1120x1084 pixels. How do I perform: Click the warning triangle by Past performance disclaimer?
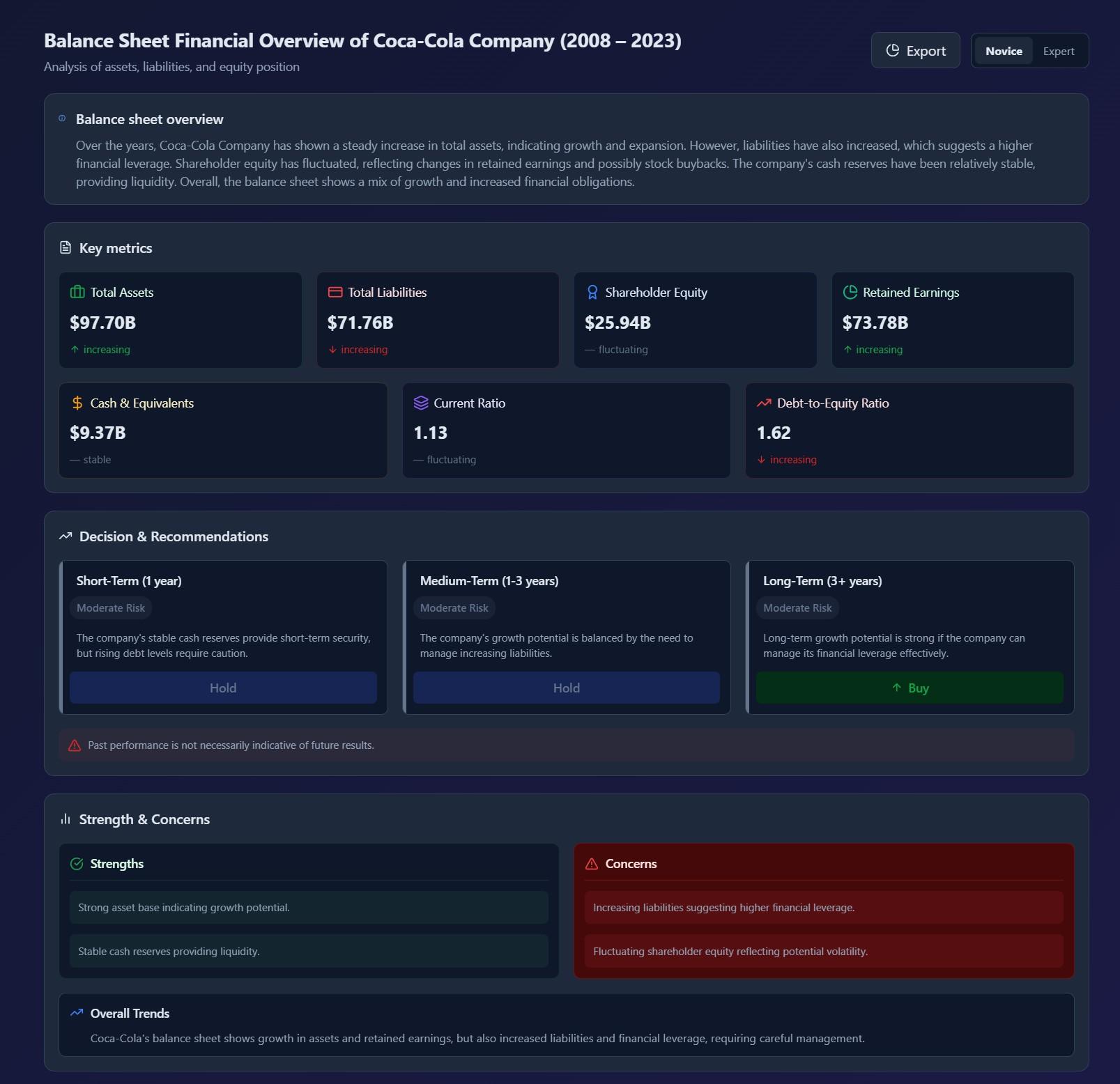click(75, 745)
